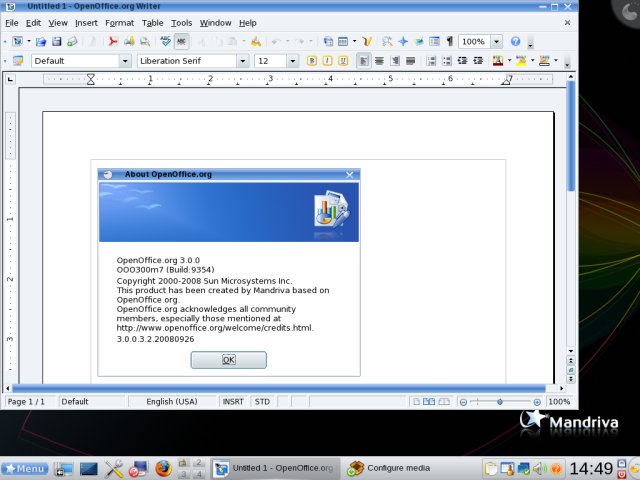Toggle Nonprinting Characters pilcrow
Image resolution: width=640 pixels, height=480 pixels.
tap(449, 41)
